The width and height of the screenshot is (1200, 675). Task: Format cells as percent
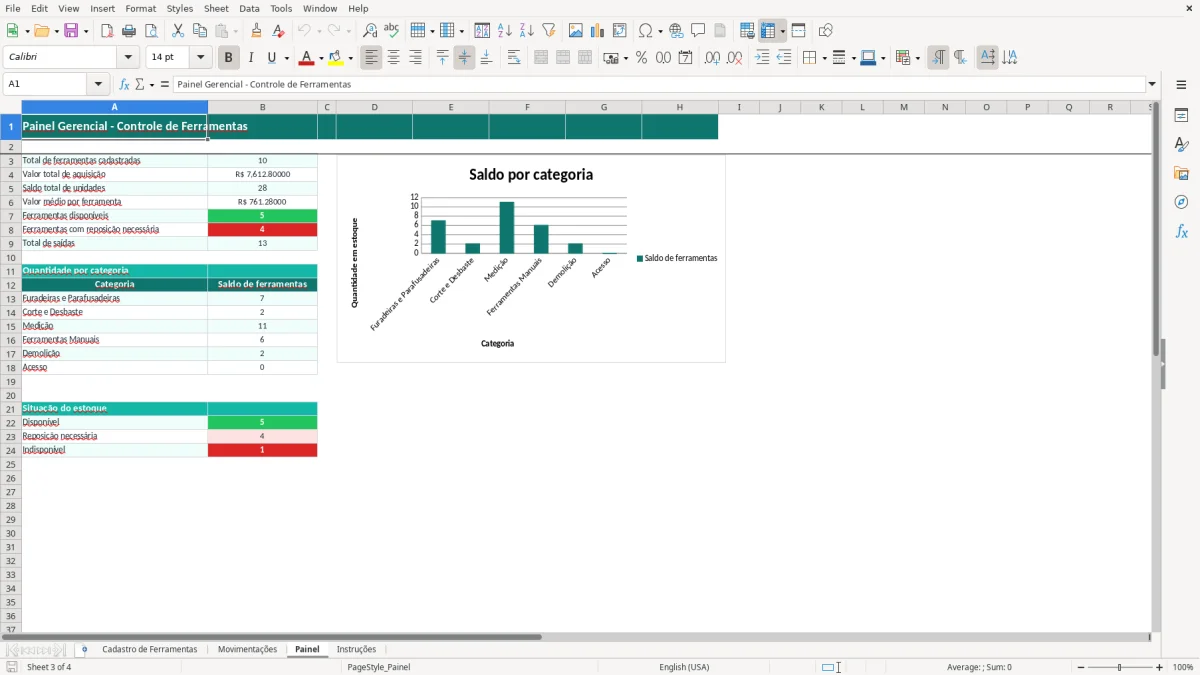pyautogui.click(x=642, y=58)
